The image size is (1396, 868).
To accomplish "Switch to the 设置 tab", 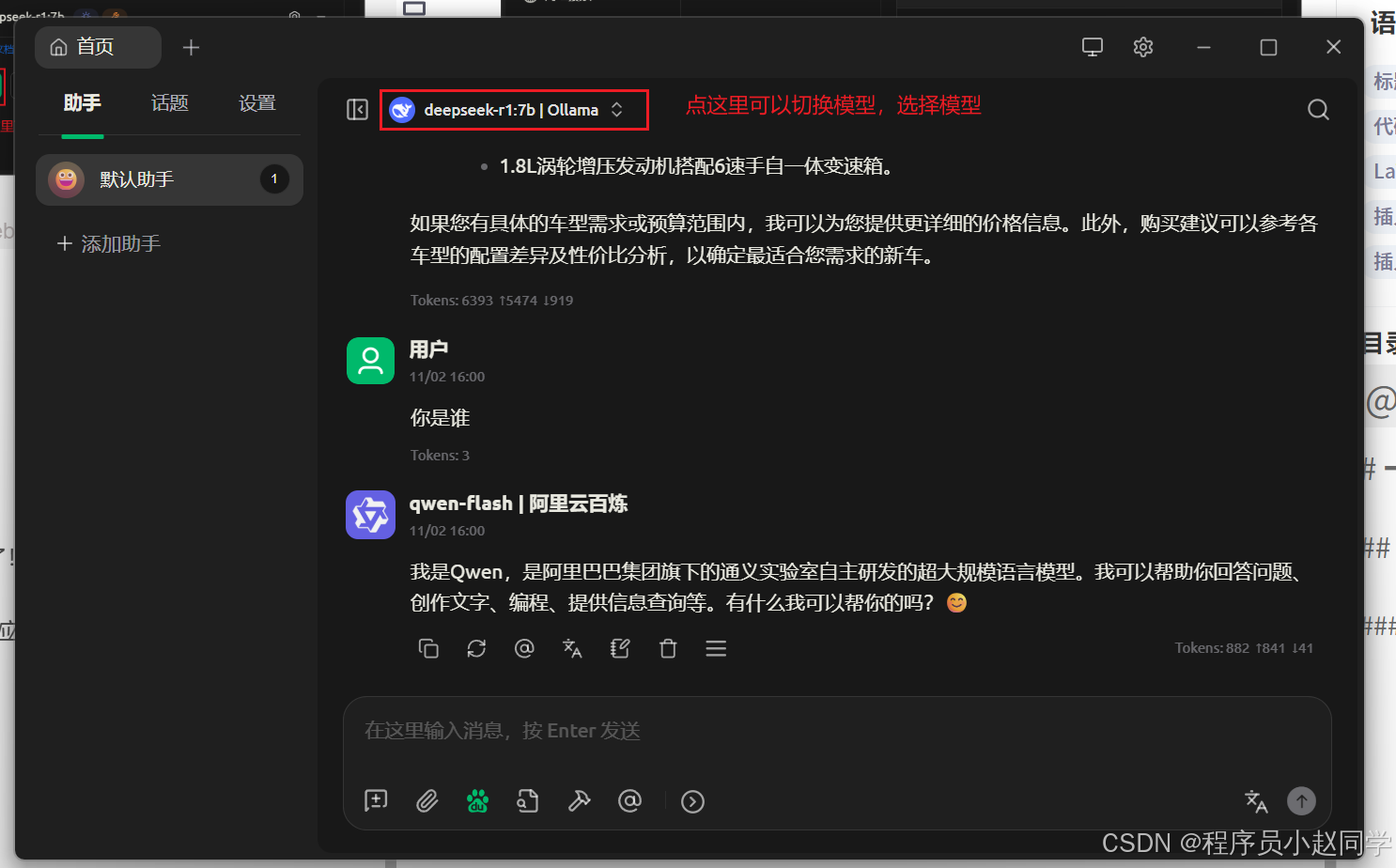I will click(x=256, y=103).
